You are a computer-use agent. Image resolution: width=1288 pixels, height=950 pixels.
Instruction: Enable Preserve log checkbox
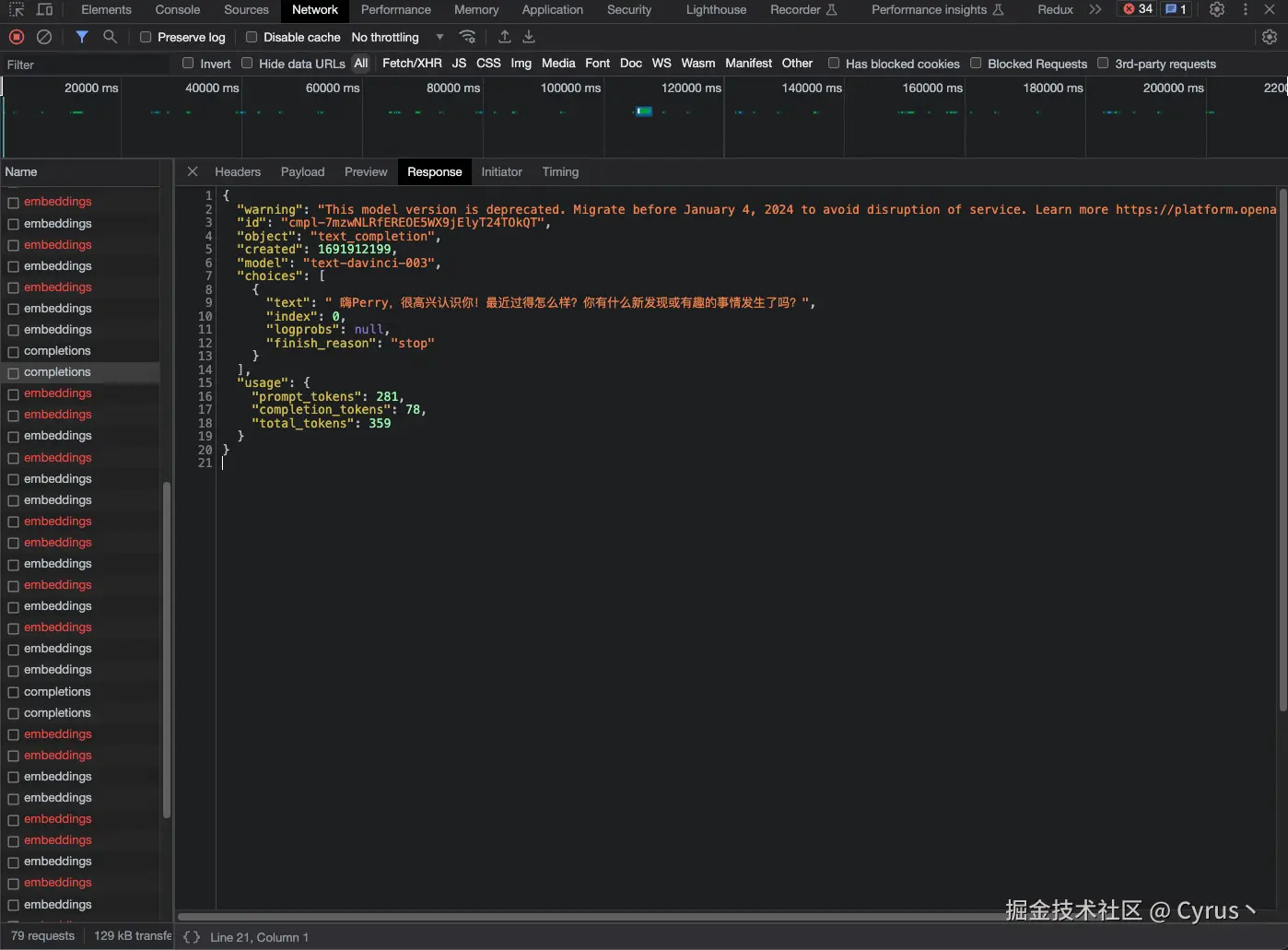click(x=146, y=37)
